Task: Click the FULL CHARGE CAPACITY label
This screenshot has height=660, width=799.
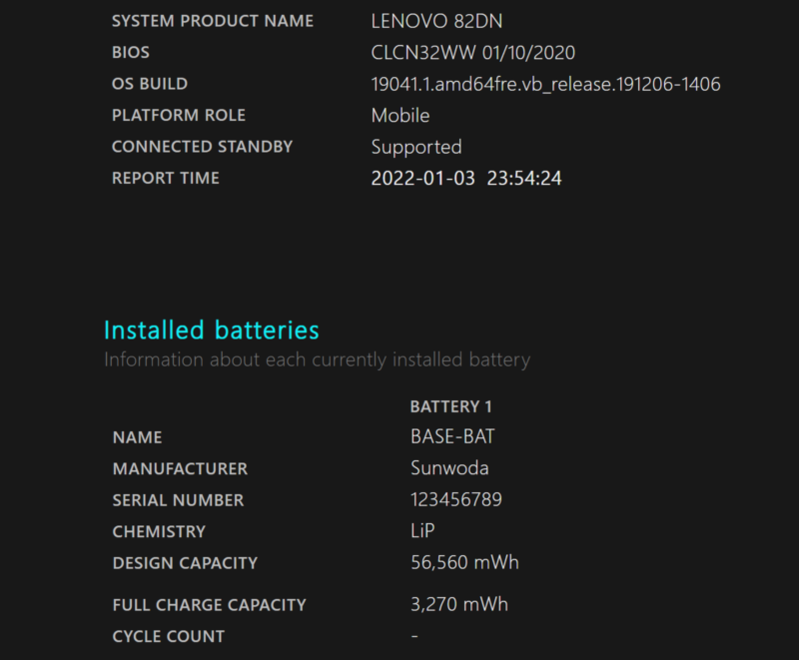Action: pos(209,604)
